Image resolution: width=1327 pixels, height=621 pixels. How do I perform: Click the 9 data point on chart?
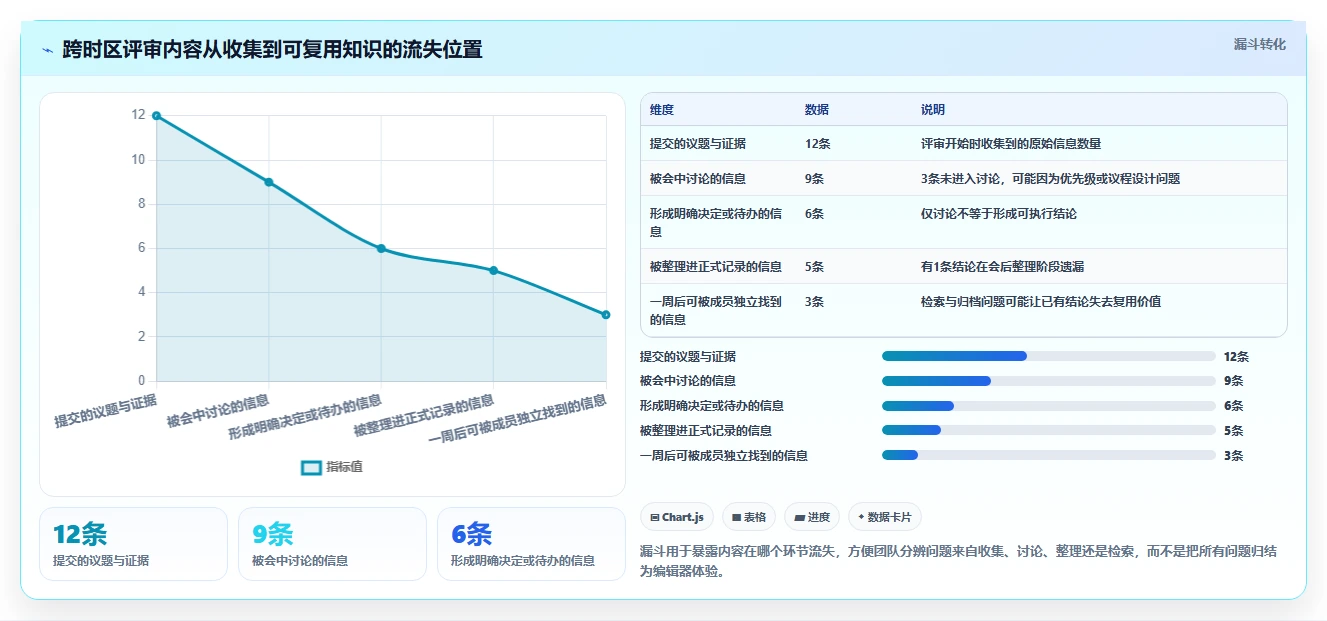pyautogui.click(x=269, y=182)
